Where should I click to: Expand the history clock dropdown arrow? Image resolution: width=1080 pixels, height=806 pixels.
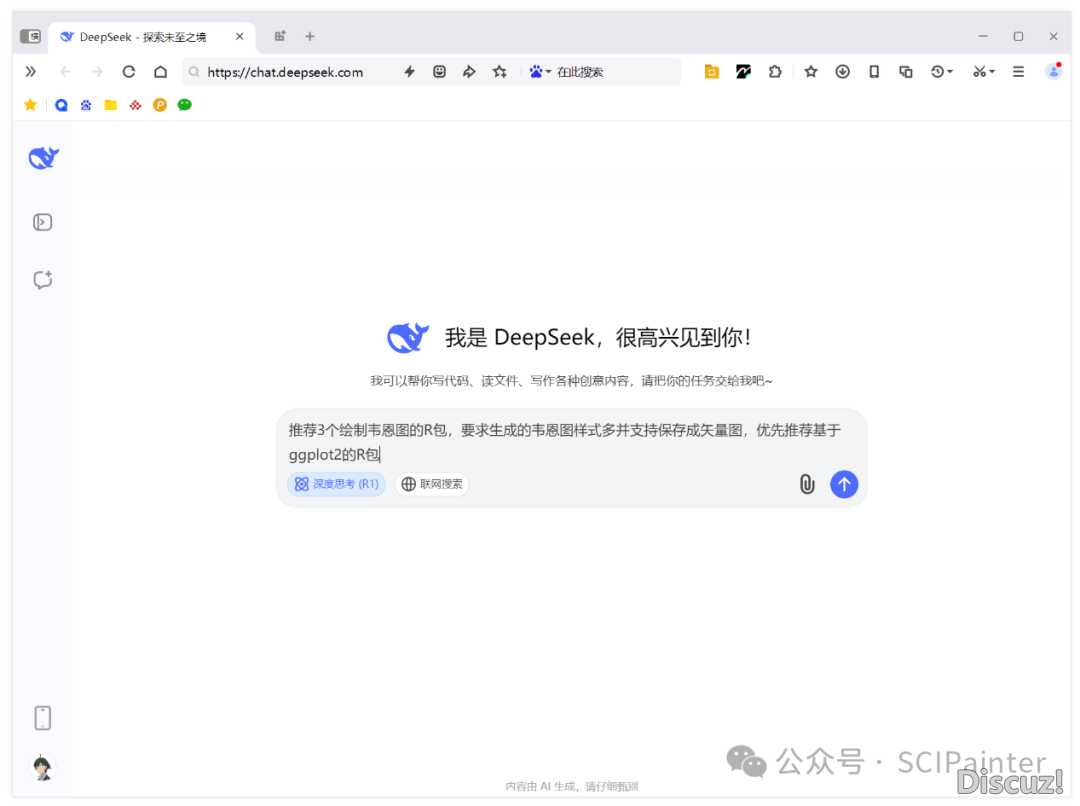[x=949, y=72]
